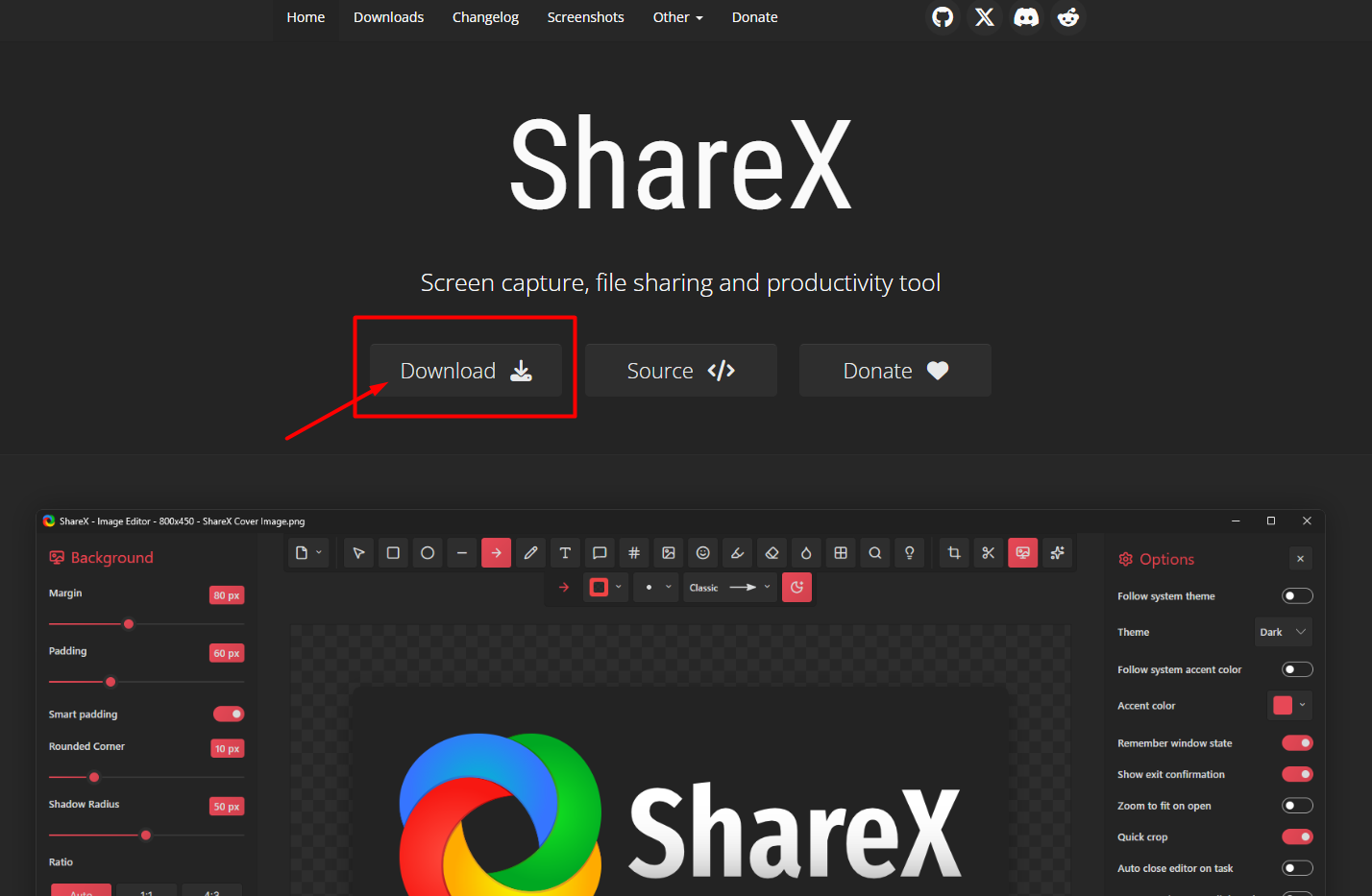Open the ShareX GitHub page icon

click(943, 17)
